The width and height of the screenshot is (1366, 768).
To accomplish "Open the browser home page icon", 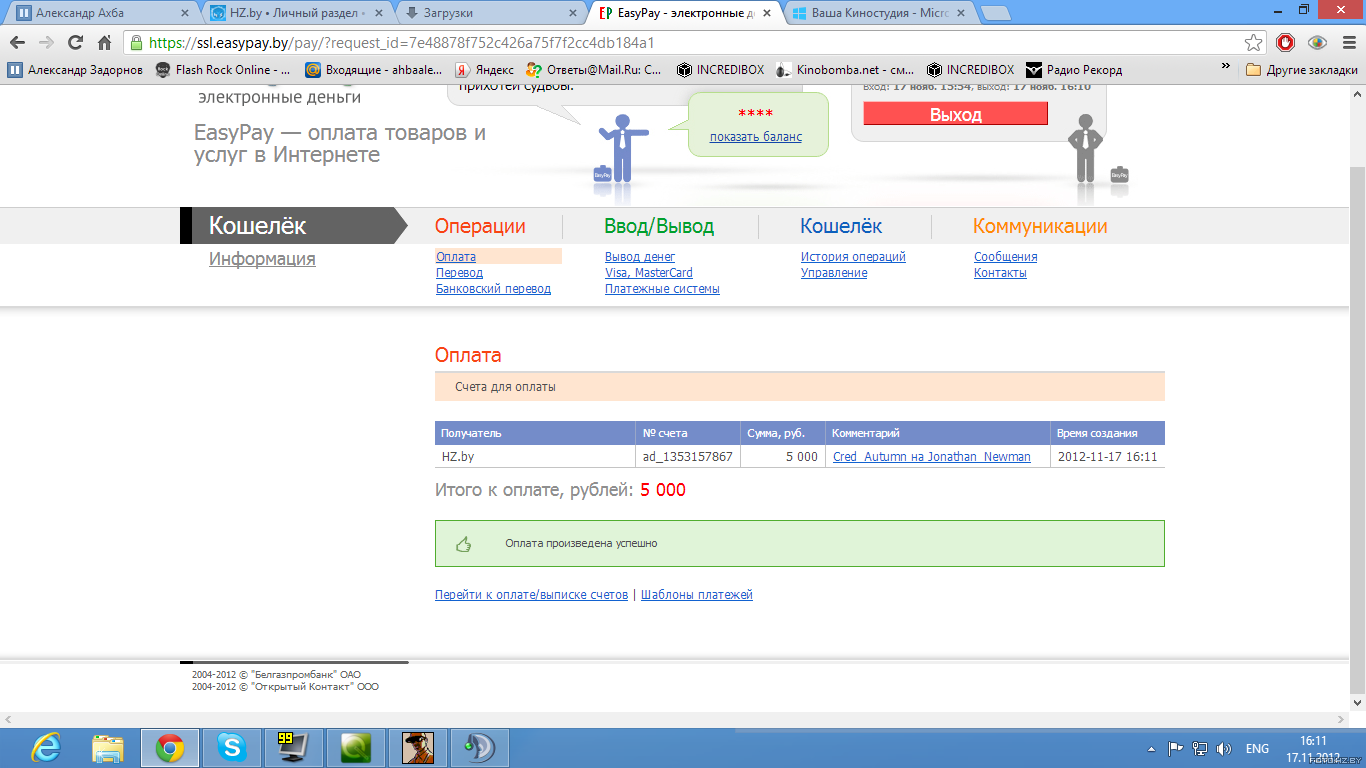I will coord(104,43).
